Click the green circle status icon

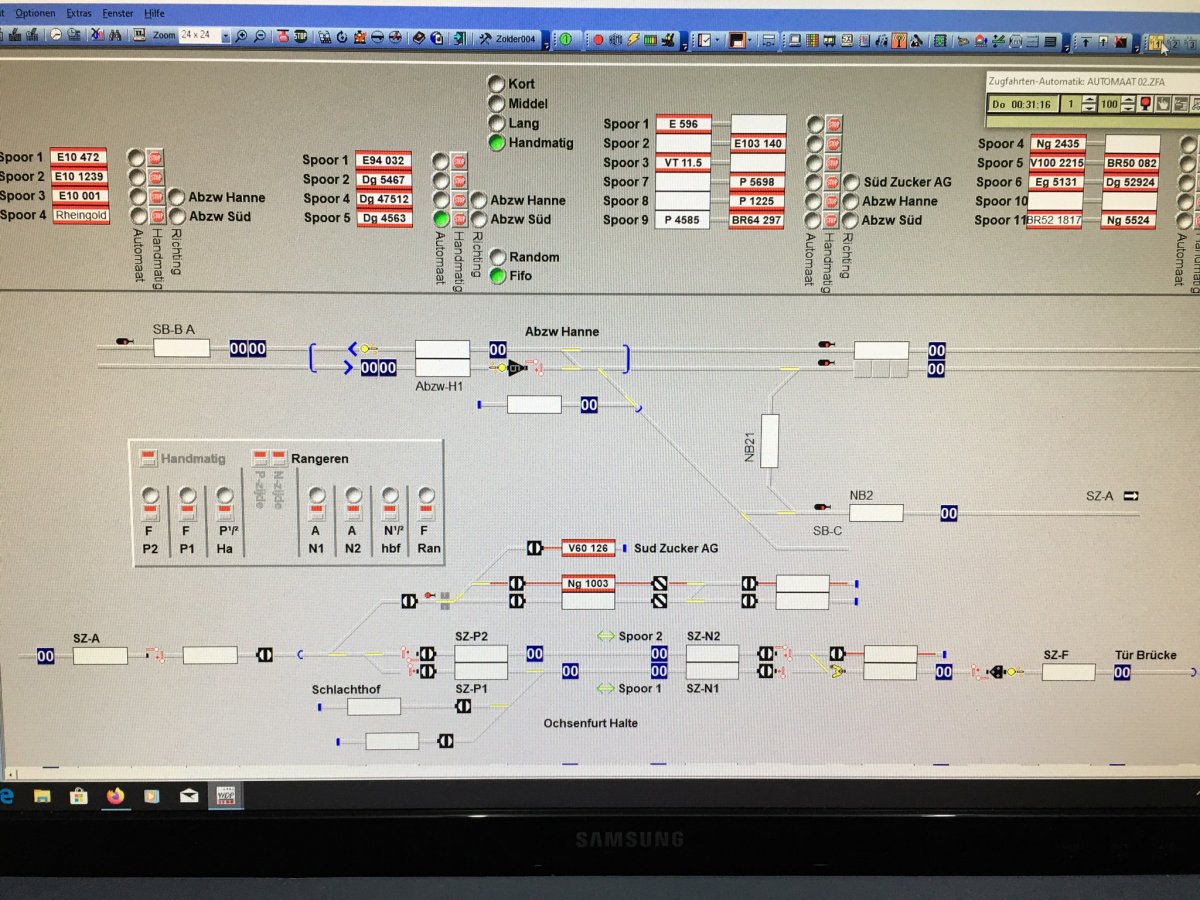tap(565, 39)
